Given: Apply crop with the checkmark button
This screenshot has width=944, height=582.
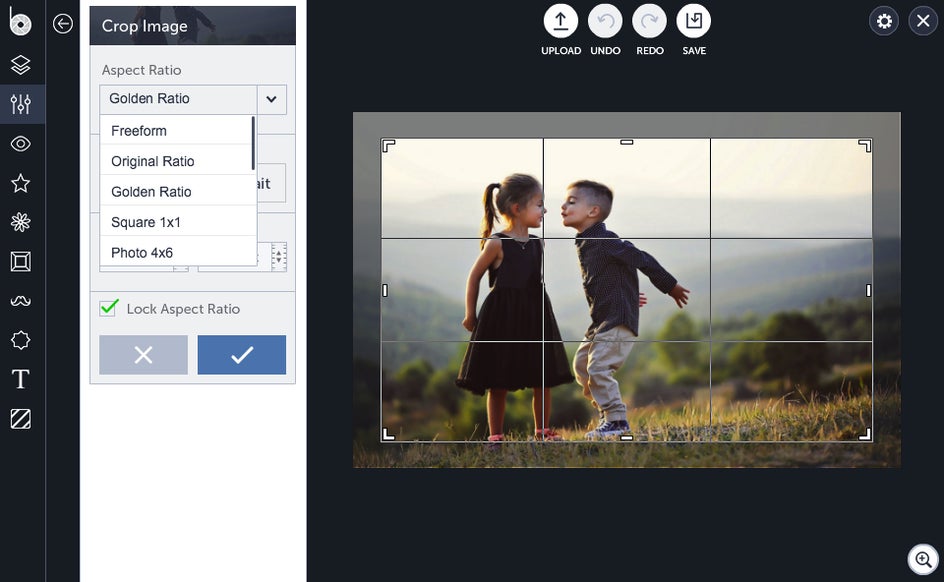Looking at the screenshot, I should [x=241, y=354].
